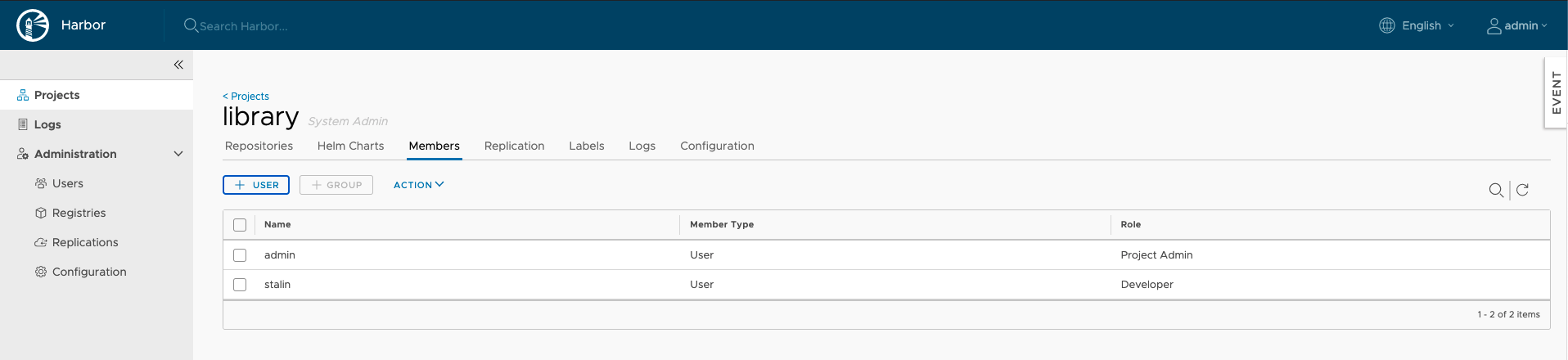Check the stalin member row checkbox
Image resolution: width=1568 pixels, height=360 pixels.
tap(240, 285)
